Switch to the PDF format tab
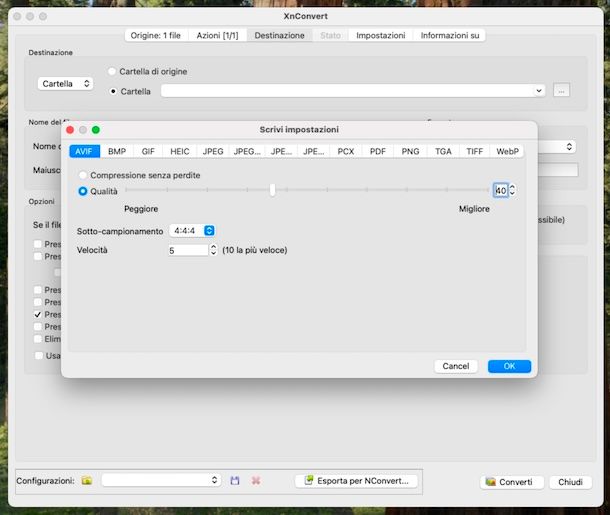Screen dimensions: 610x515 point(377,151)
